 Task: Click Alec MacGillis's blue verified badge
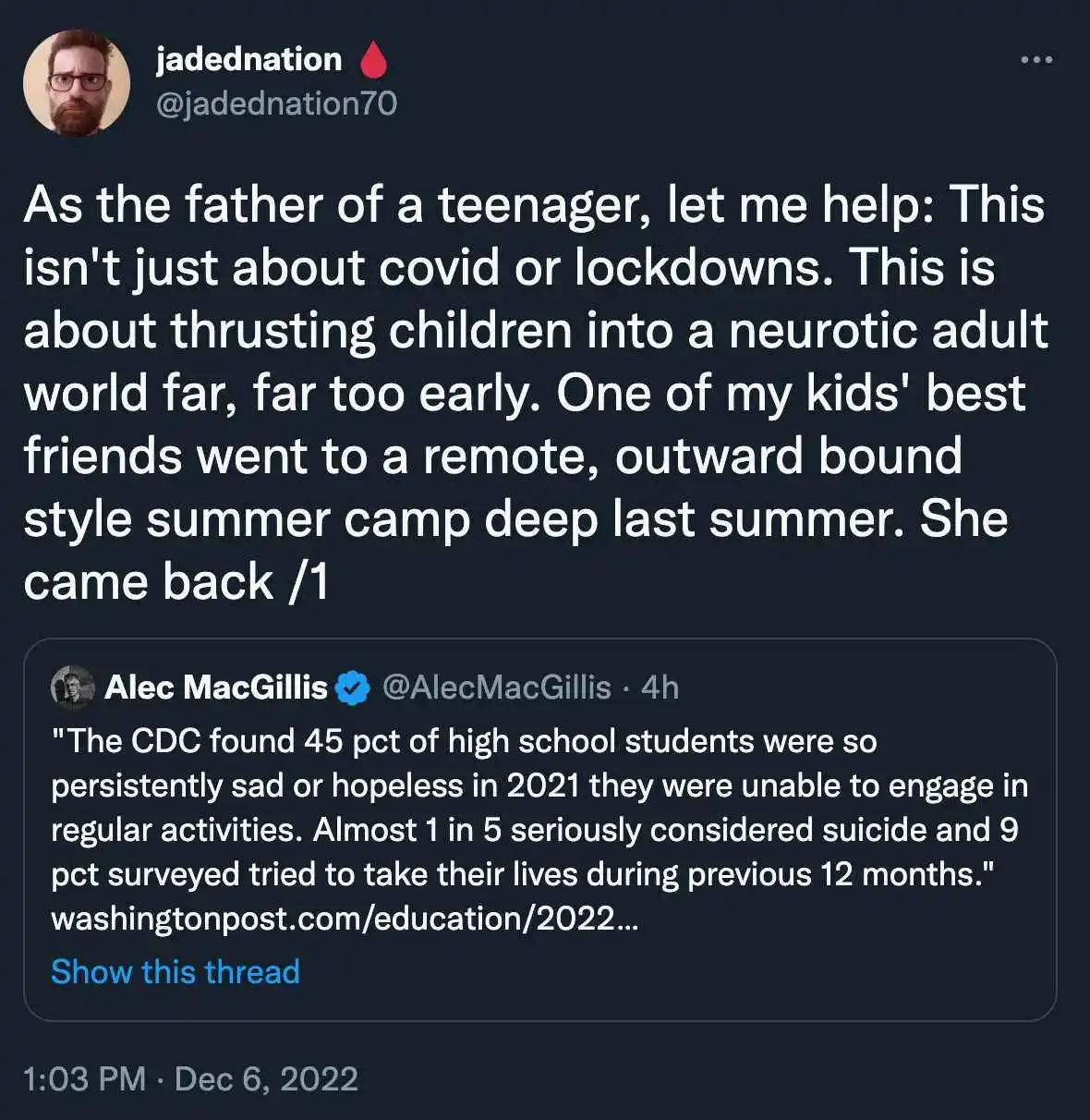coord(352,688)
